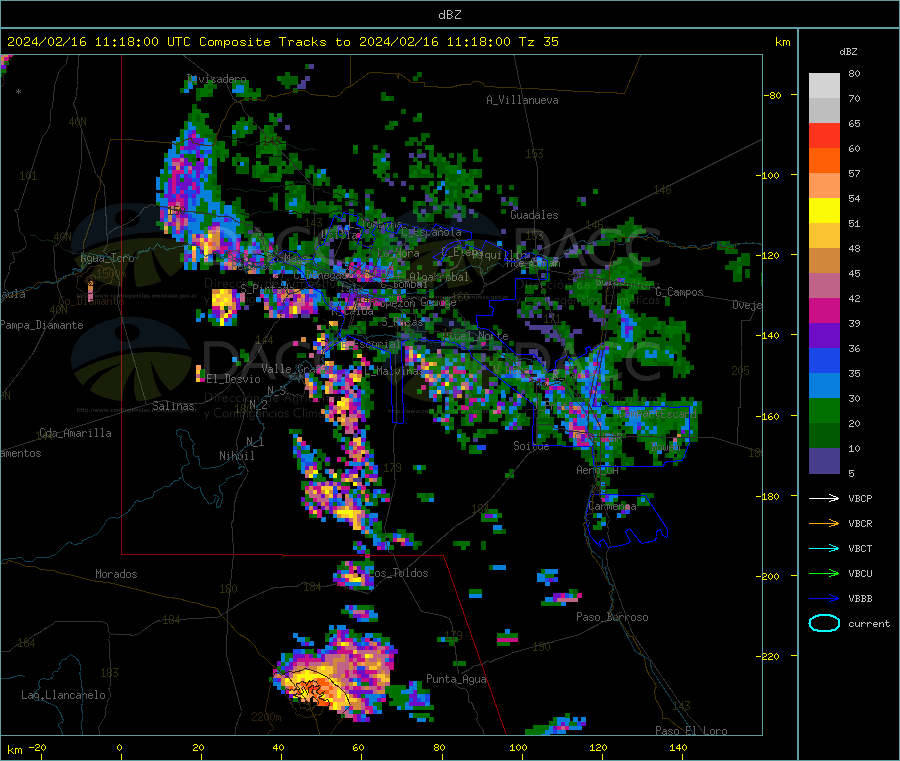Click the 'Paso_Barroso' map label
900x761 pixels.
[x=612, y=617]
